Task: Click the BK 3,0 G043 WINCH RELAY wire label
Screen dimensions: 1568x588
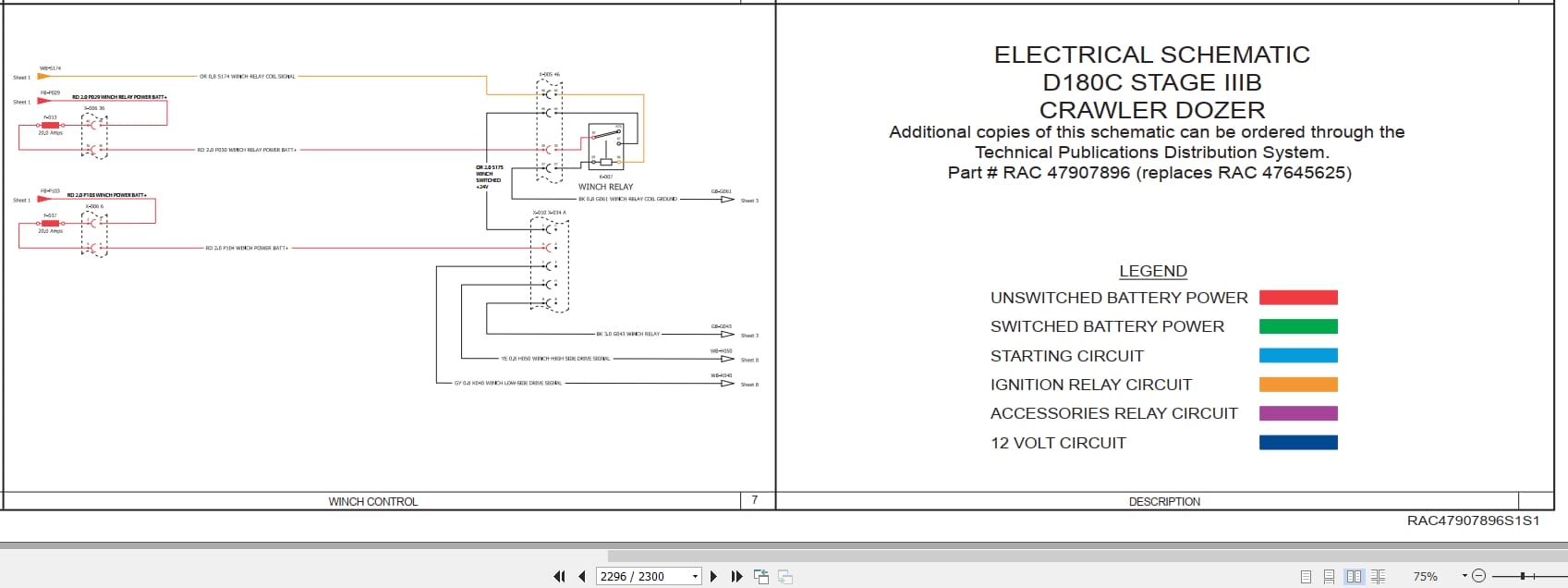Action: click(627, 334)
